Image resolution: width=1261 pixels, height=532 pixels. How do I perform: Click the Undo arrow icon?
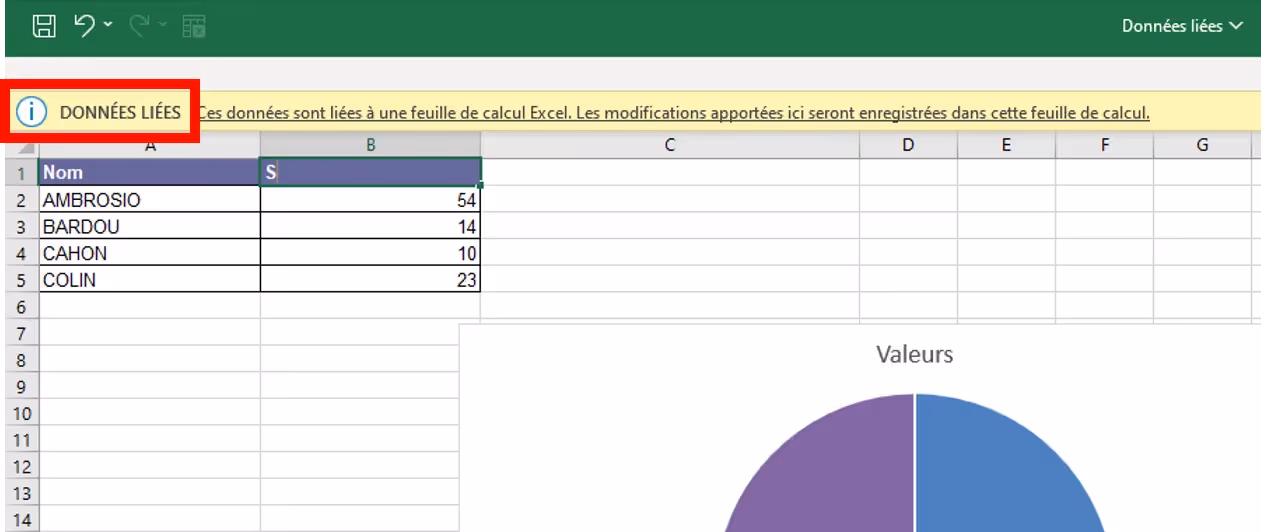pos(84,27)
